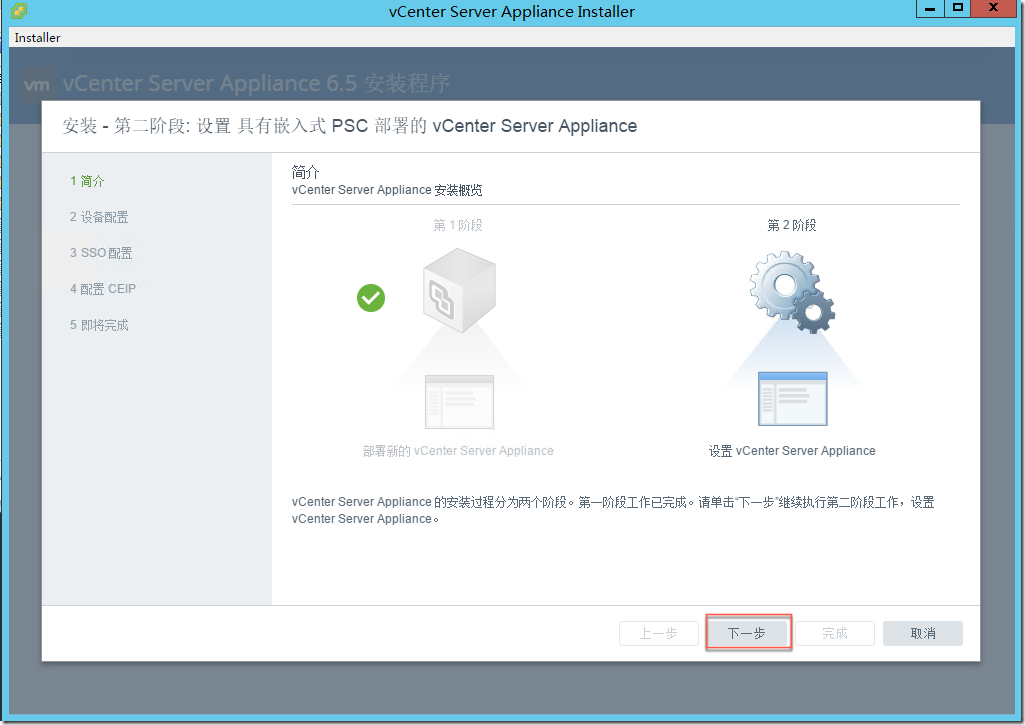Select step 3 SSO 配置 in sidebar
The height and width of the screenshot is (725, 1025).
tap(101, 253)
